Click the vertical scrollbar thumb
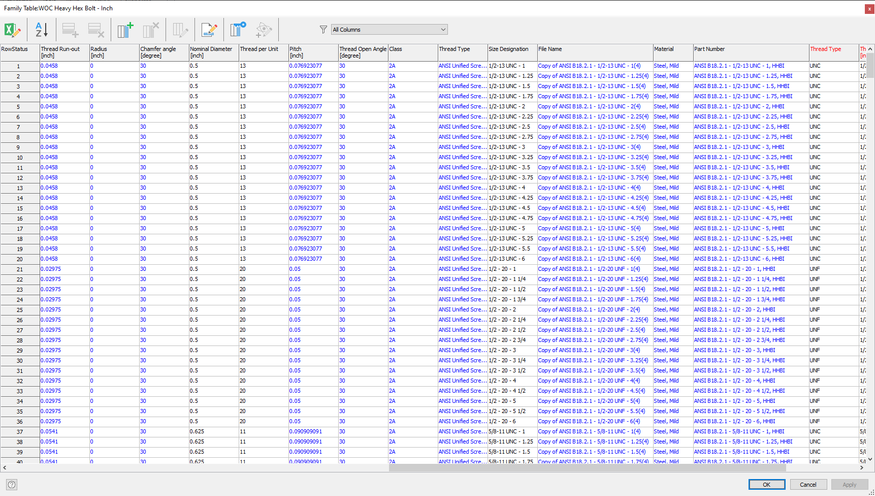875x496 pixels. coord(871,66)
